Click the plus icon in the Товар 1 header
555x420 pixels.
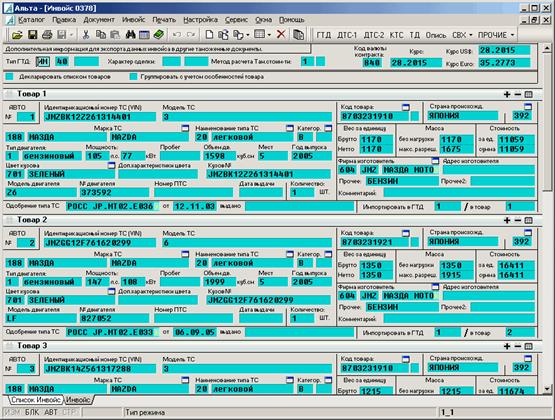507,94
